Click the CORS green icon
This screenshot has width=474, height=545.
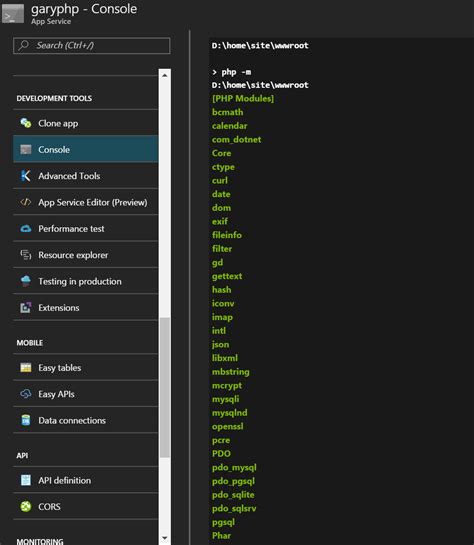pyautogui.click(x=26, y=506)
